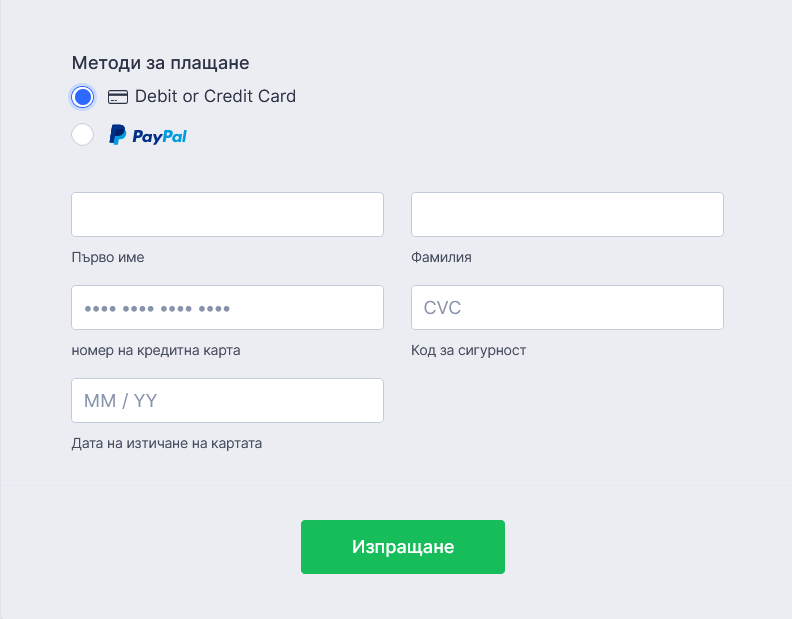The image size is (792, 619).
Task: Click the 'Първо име' field label
Action: tap(108, 257)
